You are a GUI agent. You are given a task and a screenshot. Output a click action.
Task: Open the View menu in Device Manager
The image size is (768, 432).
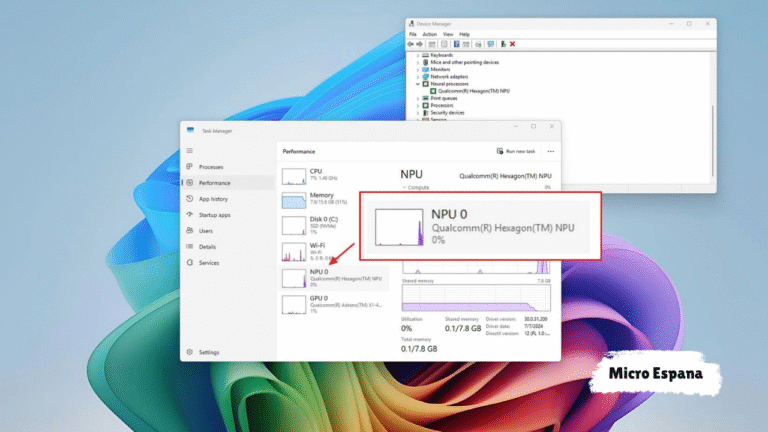pos(447,34)
